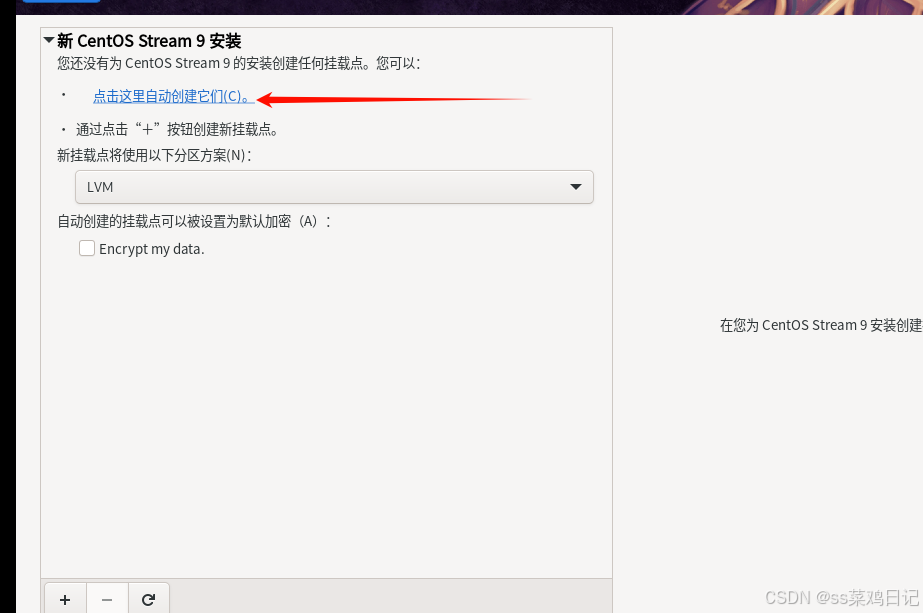Click the Encrypt my data label text
923x613 pixels.
[x=152, y=249]
